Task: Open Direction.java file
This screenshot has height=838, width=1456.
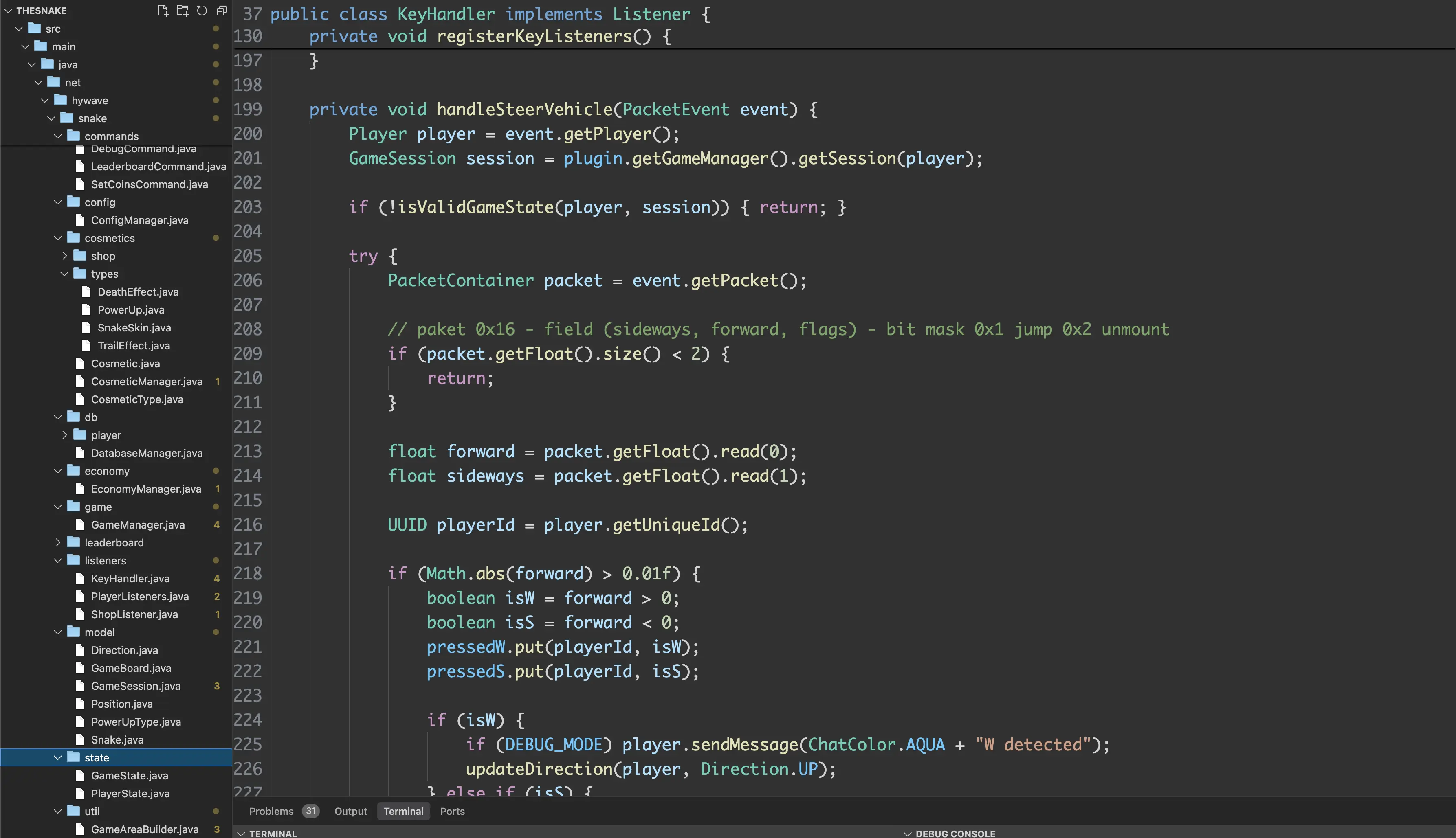Action: click(124, 650)
